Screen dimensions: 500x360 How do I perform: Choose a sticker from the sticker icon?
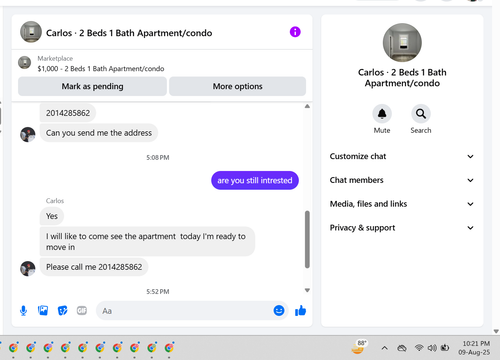pyautogui.click(x=62, y=311)
